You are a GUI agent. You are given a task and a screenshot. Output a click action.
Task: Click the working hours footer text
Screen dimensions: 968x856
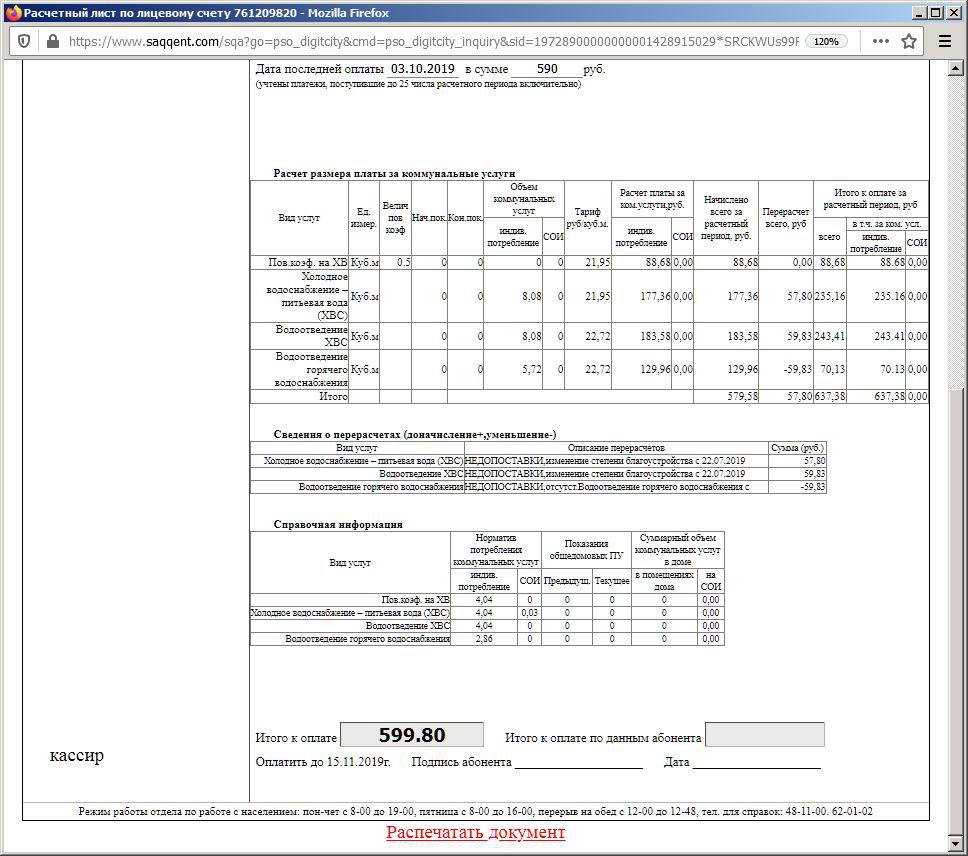point(475,812)
